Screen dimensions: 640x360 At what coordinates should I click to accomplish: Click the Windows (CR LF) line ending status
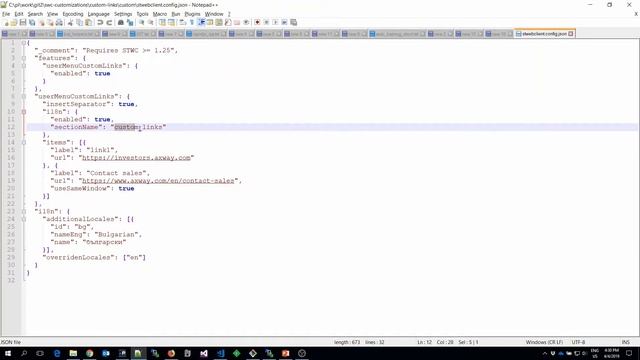coord(544,342)
